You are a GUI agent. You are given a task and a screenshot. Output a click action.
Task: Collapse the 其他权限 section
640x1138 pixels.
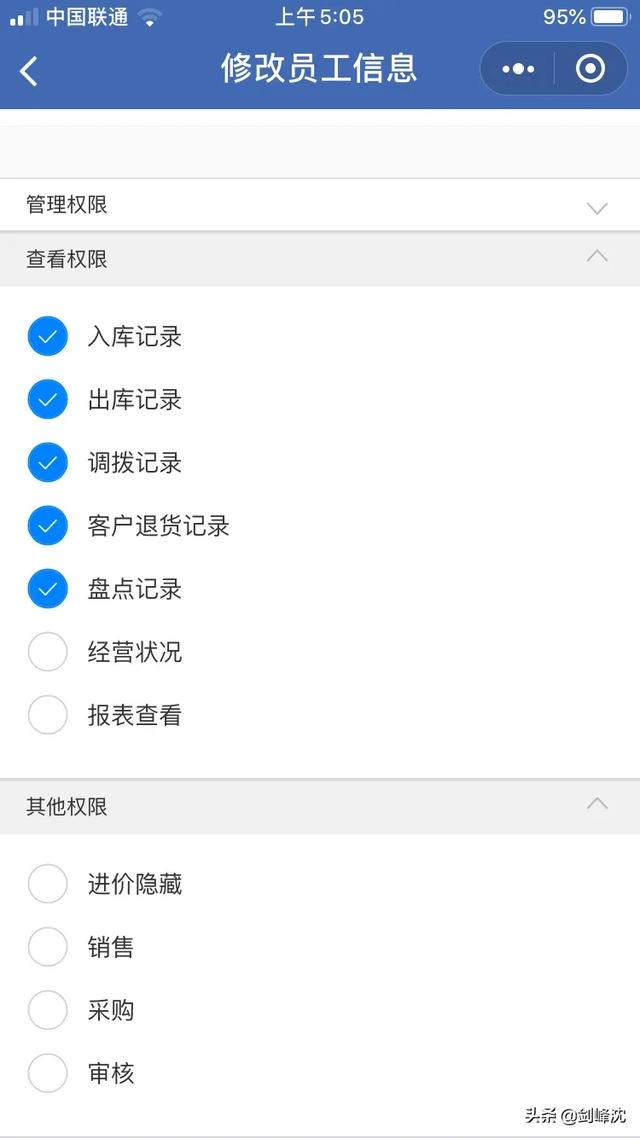pyautogui.click(x=597, y=804)
